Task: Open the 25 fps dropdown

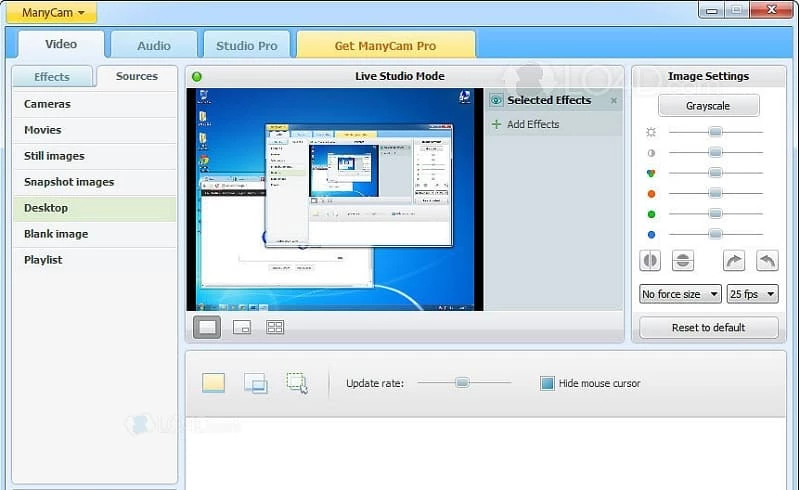Action: click(x=753, y=294)
